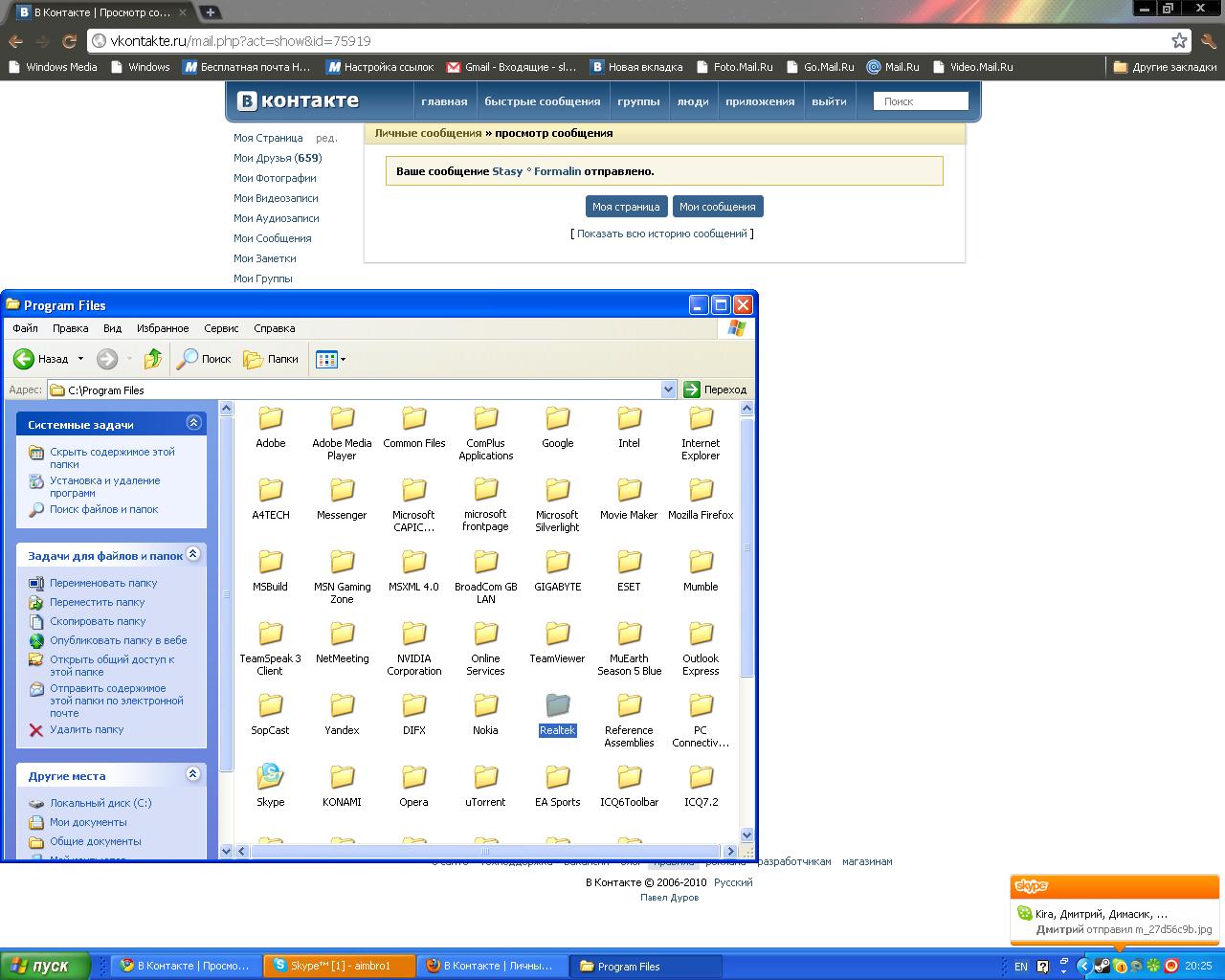1225x980 pixels.
Task: Click the Мои сообщения button
Action: point(717,207)
